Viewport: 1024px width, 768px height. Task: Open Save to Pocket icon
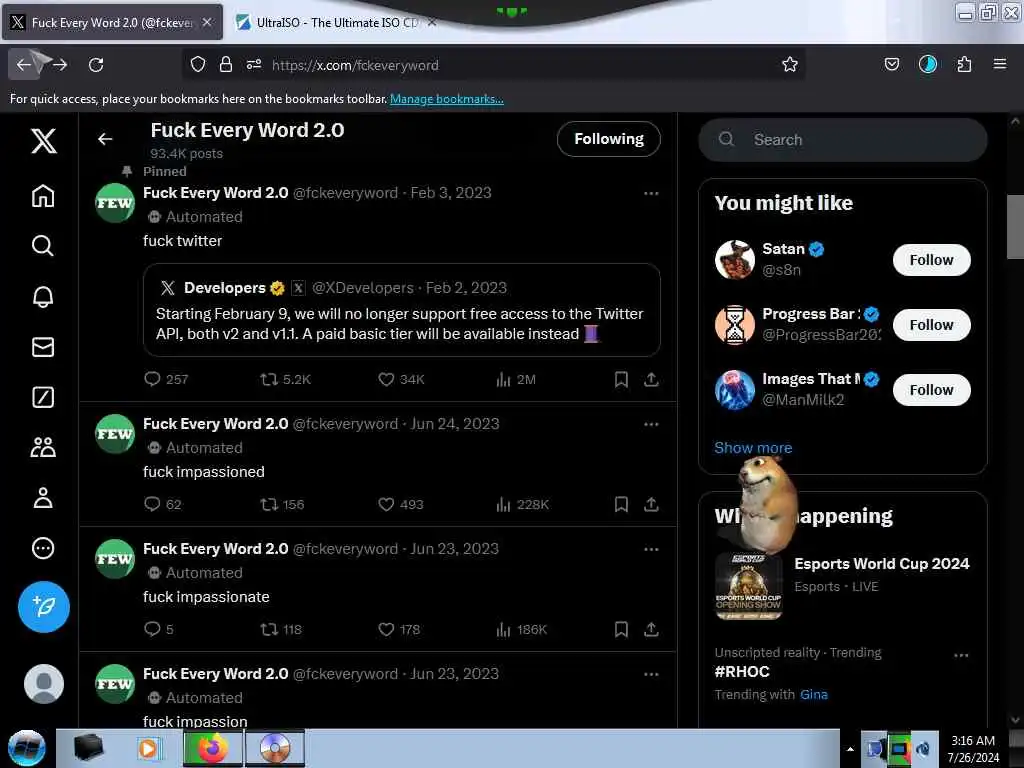coord(891,64)
